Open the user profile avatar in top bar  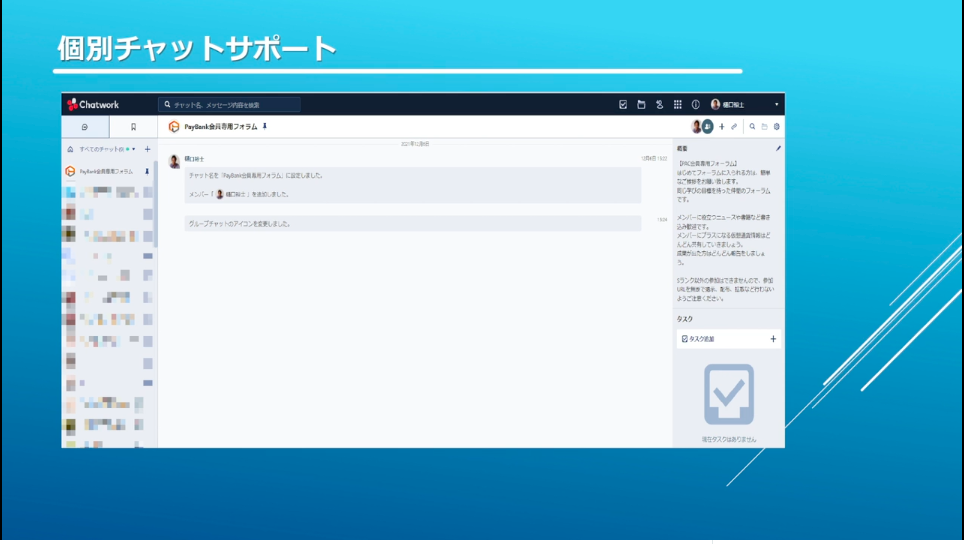[x=715, y=104]
